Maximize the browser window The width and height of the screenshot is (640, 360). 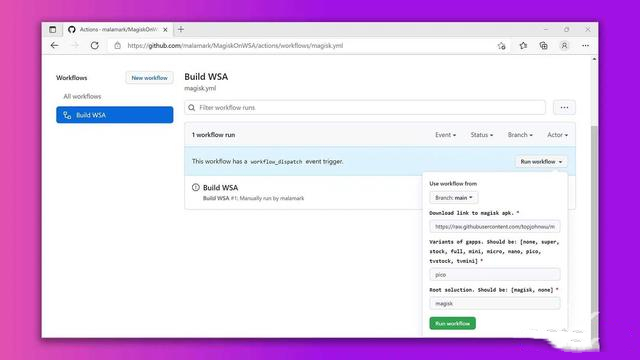coord(567,29)
